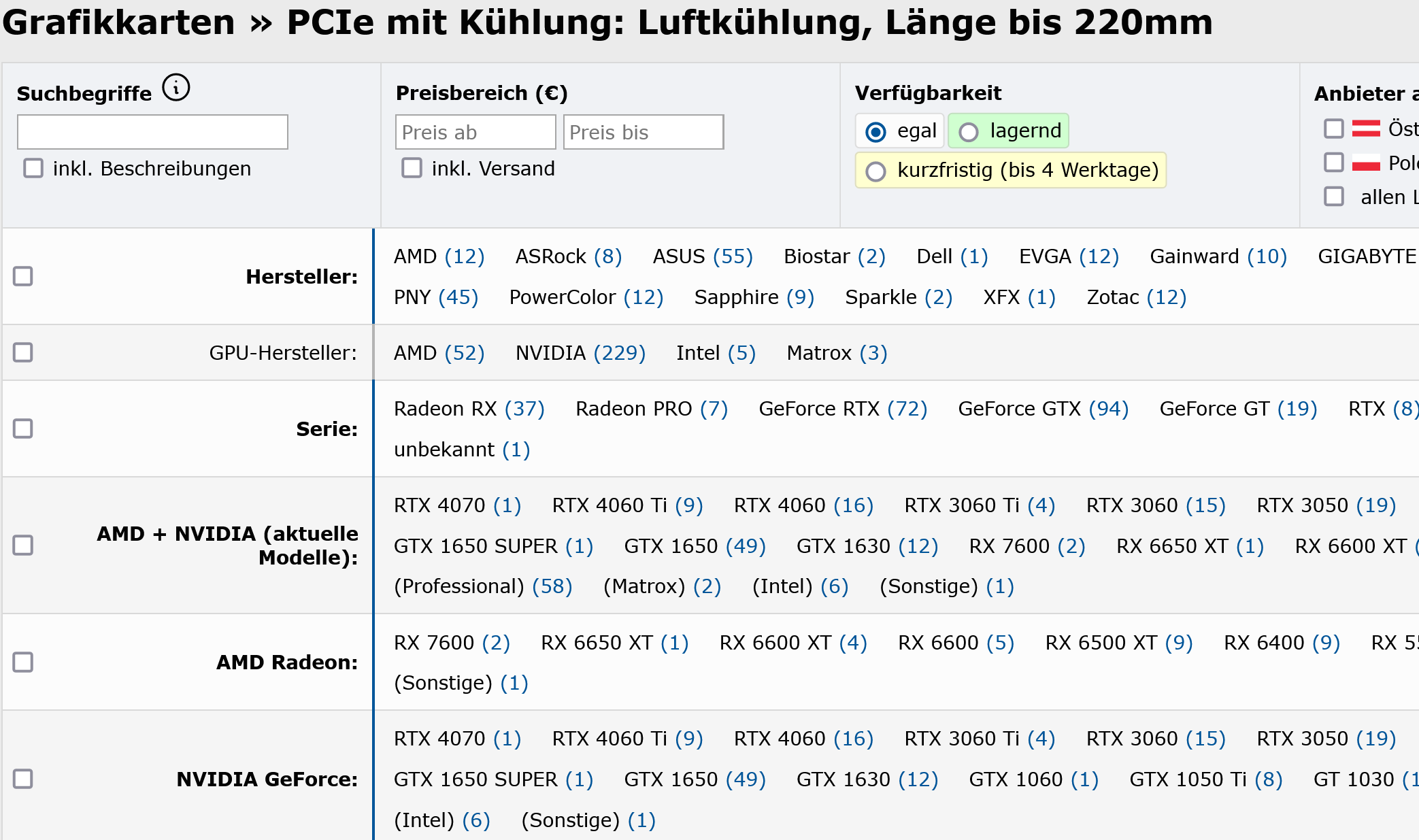Filter by NVIDIA (229) GPU manufacturer
Screen dimensions: 1419x840
(580, 353)
